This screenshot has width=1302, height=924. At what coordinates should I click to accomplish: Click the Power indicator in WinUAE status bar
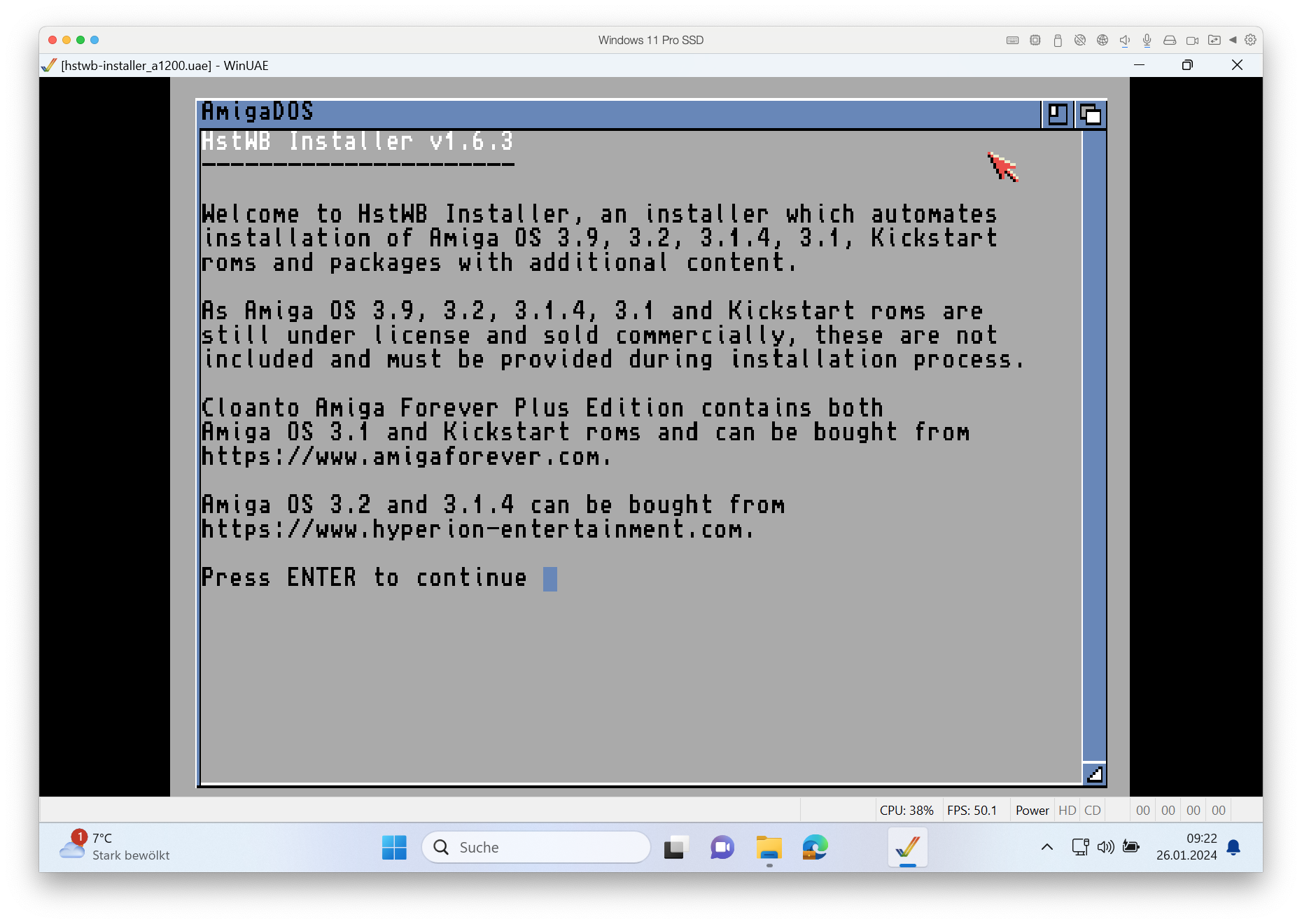click(1032, 810)
